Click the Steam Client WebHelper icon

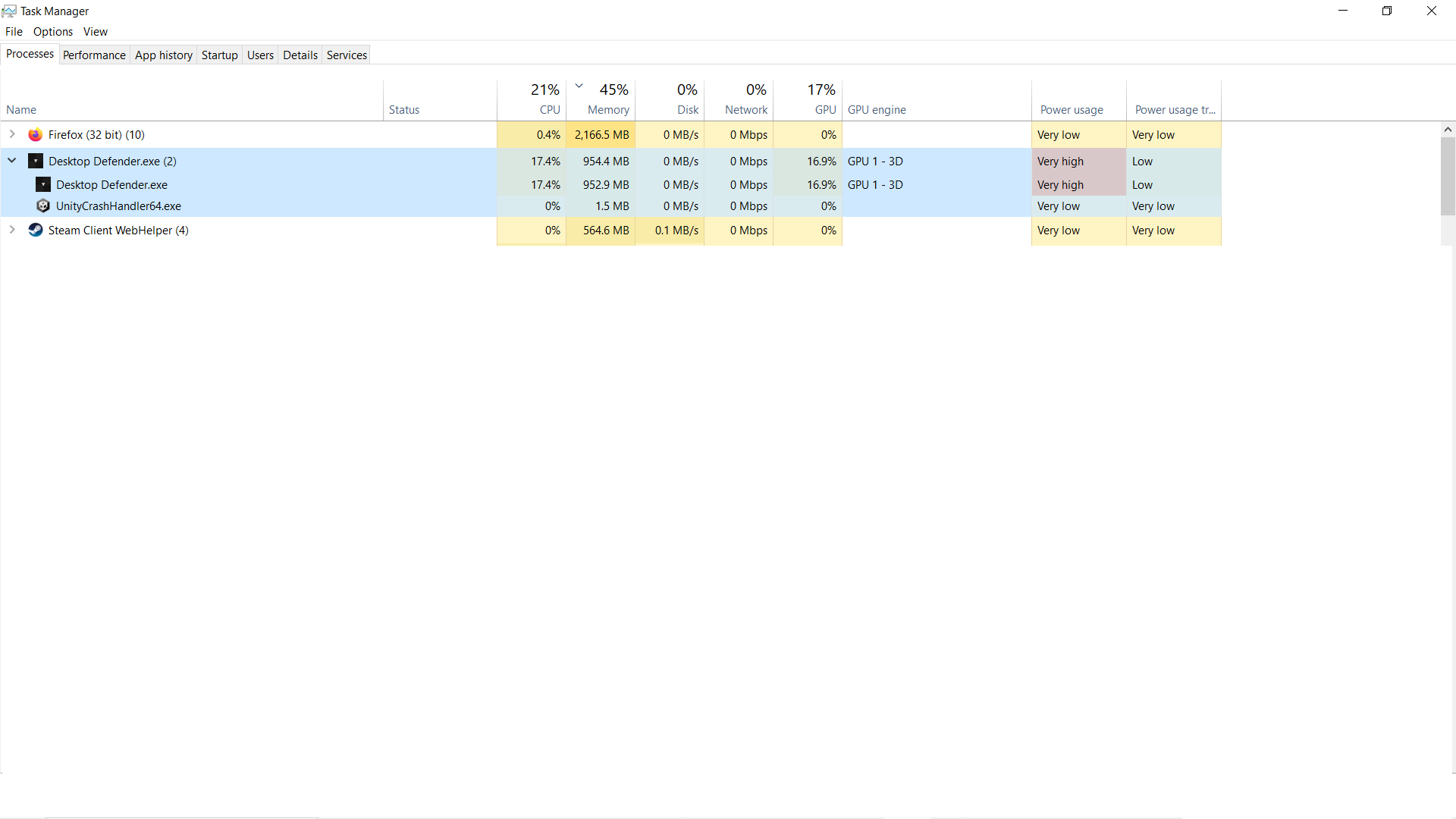pos(36,230)
